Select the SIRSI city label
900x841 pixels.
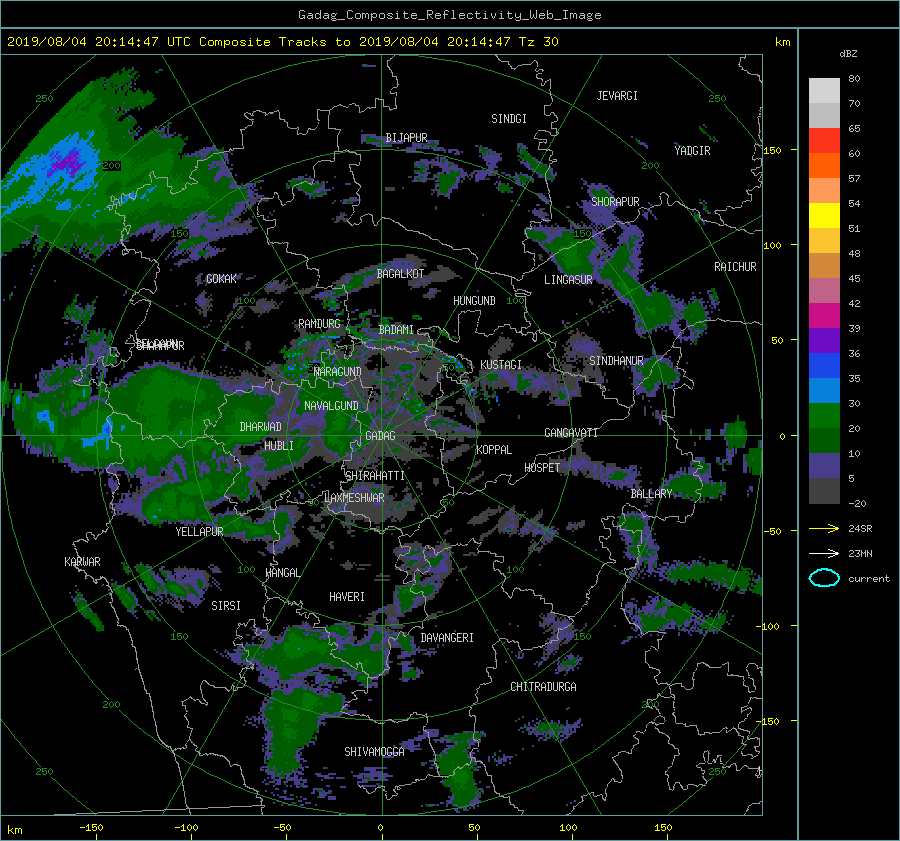pyautogui.click(x=226, y=606)
